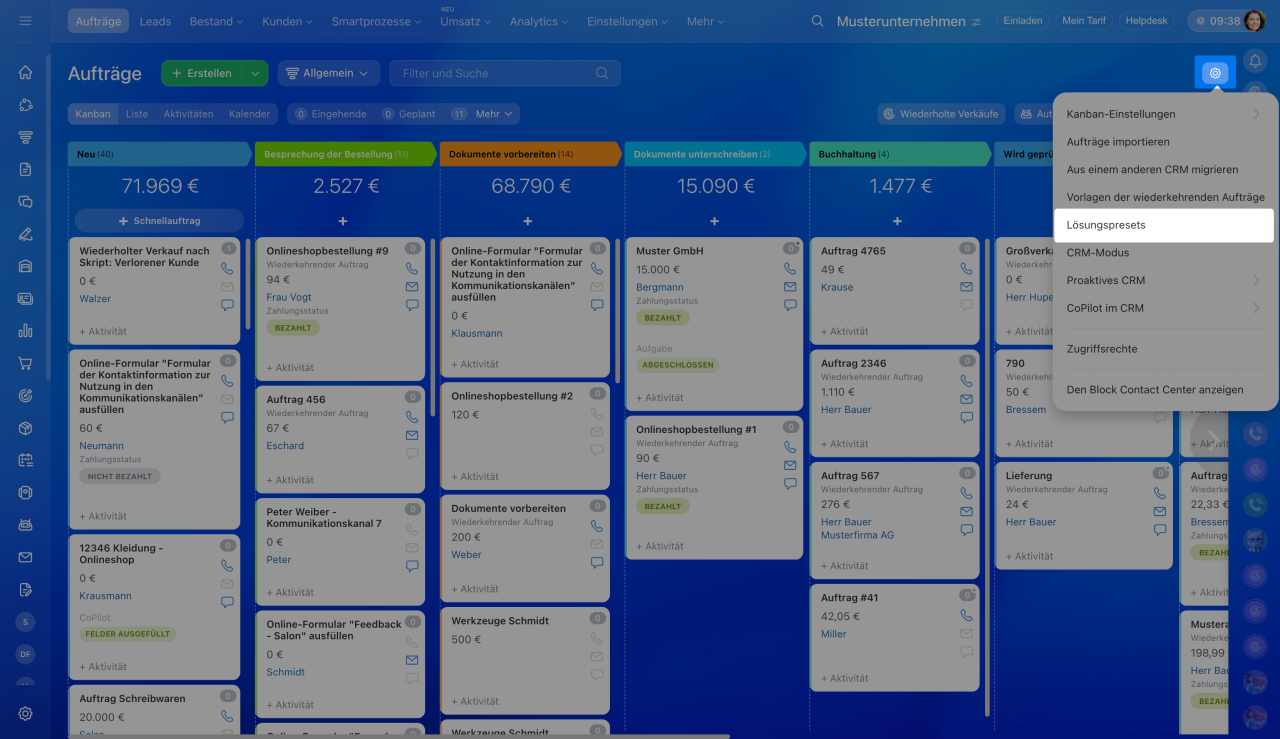Expand the Einstellungen dropdown in top navigation
1280x739 pixels.
tap(628, 21)
